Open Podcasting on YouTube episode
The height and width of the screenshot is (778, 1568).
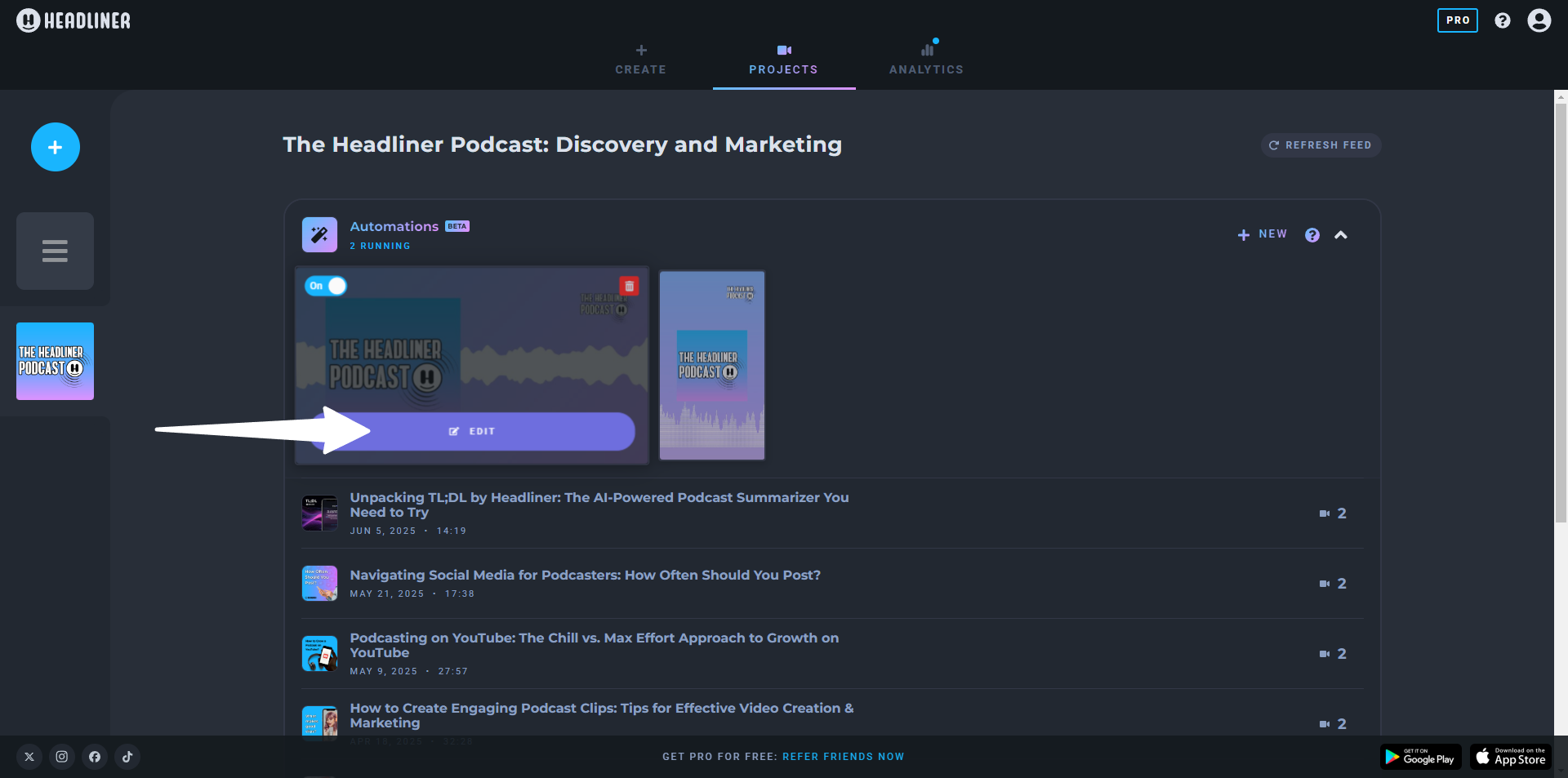coord(595,645)
